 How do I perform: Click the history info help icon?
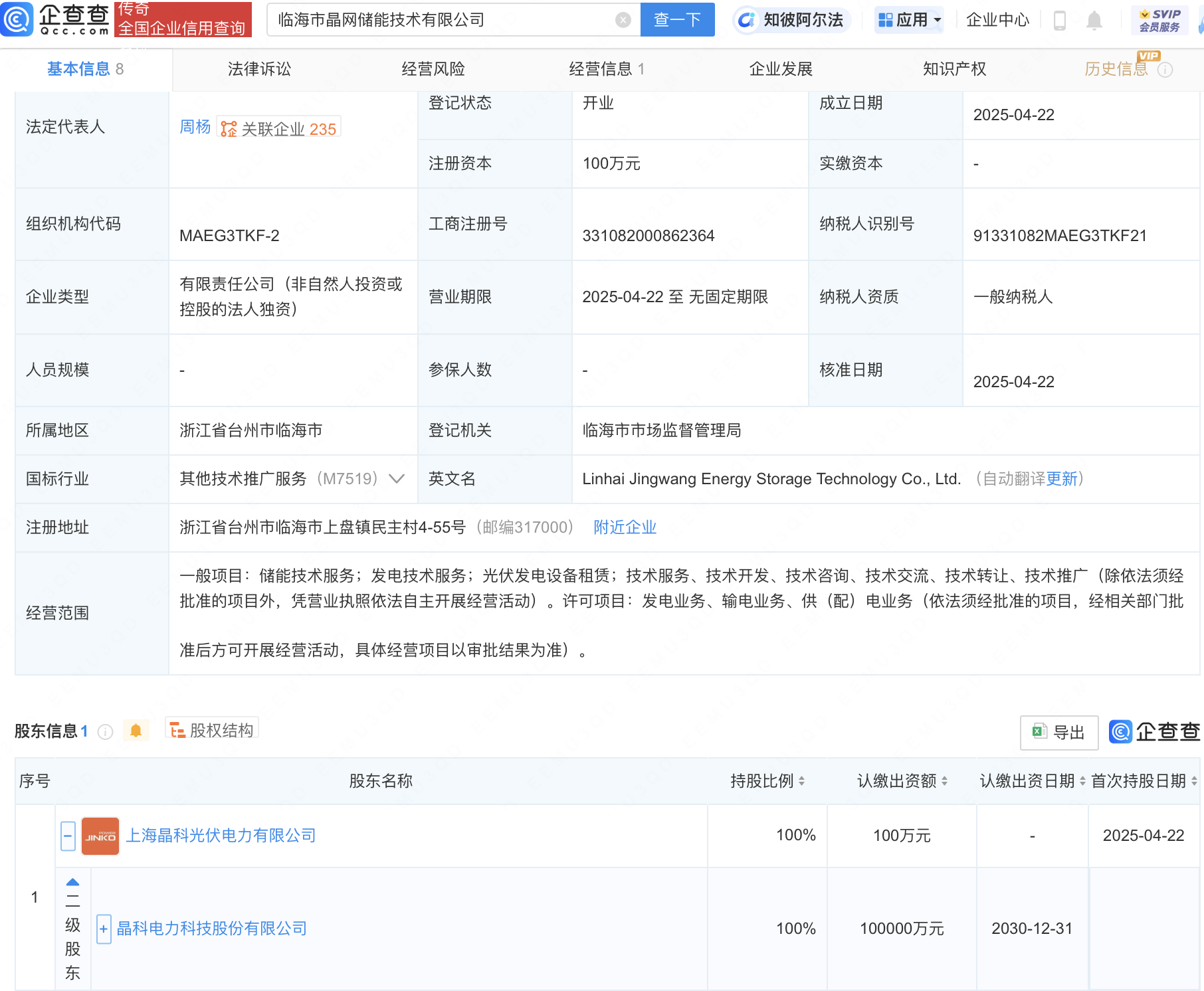click(x=1165, y=70)
